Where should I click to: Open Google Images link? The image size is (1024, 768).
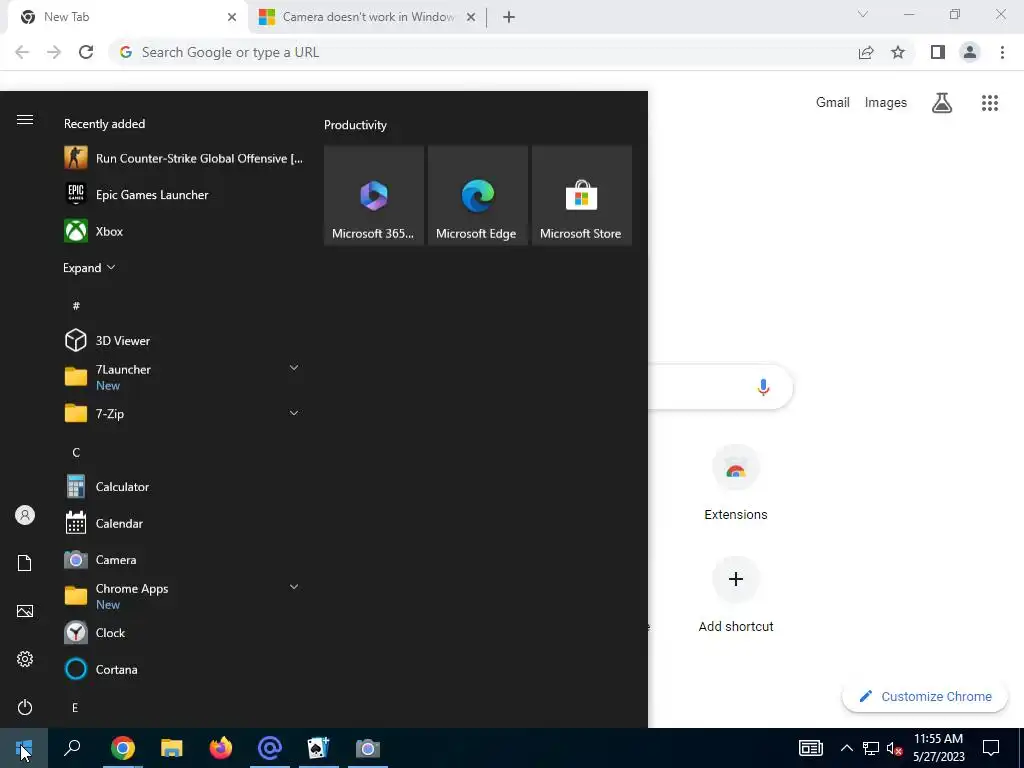coord(886,103)
